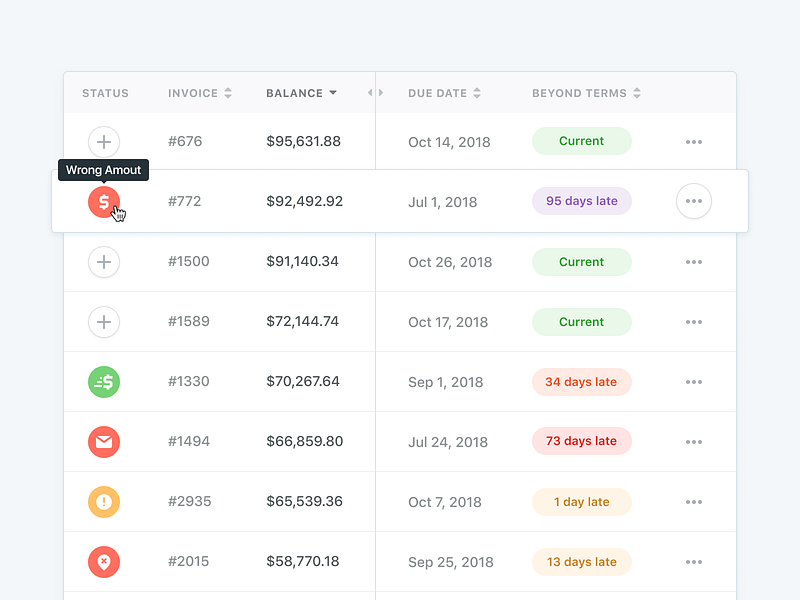Toggle the plus status circle for invoice #1589
Screen dimensions: 800x600
click(x=104, y=321)
